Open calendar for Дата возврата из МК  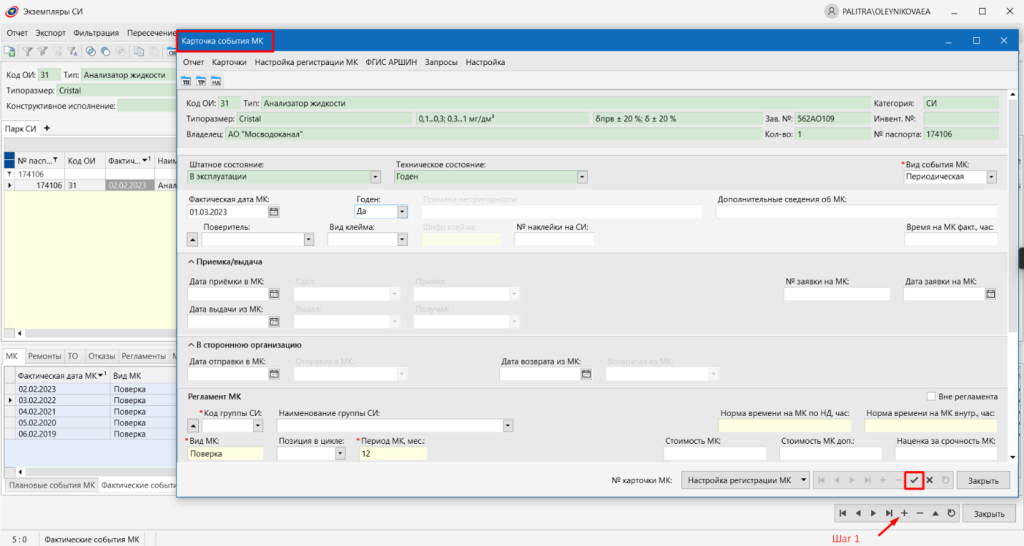[586, 374]
